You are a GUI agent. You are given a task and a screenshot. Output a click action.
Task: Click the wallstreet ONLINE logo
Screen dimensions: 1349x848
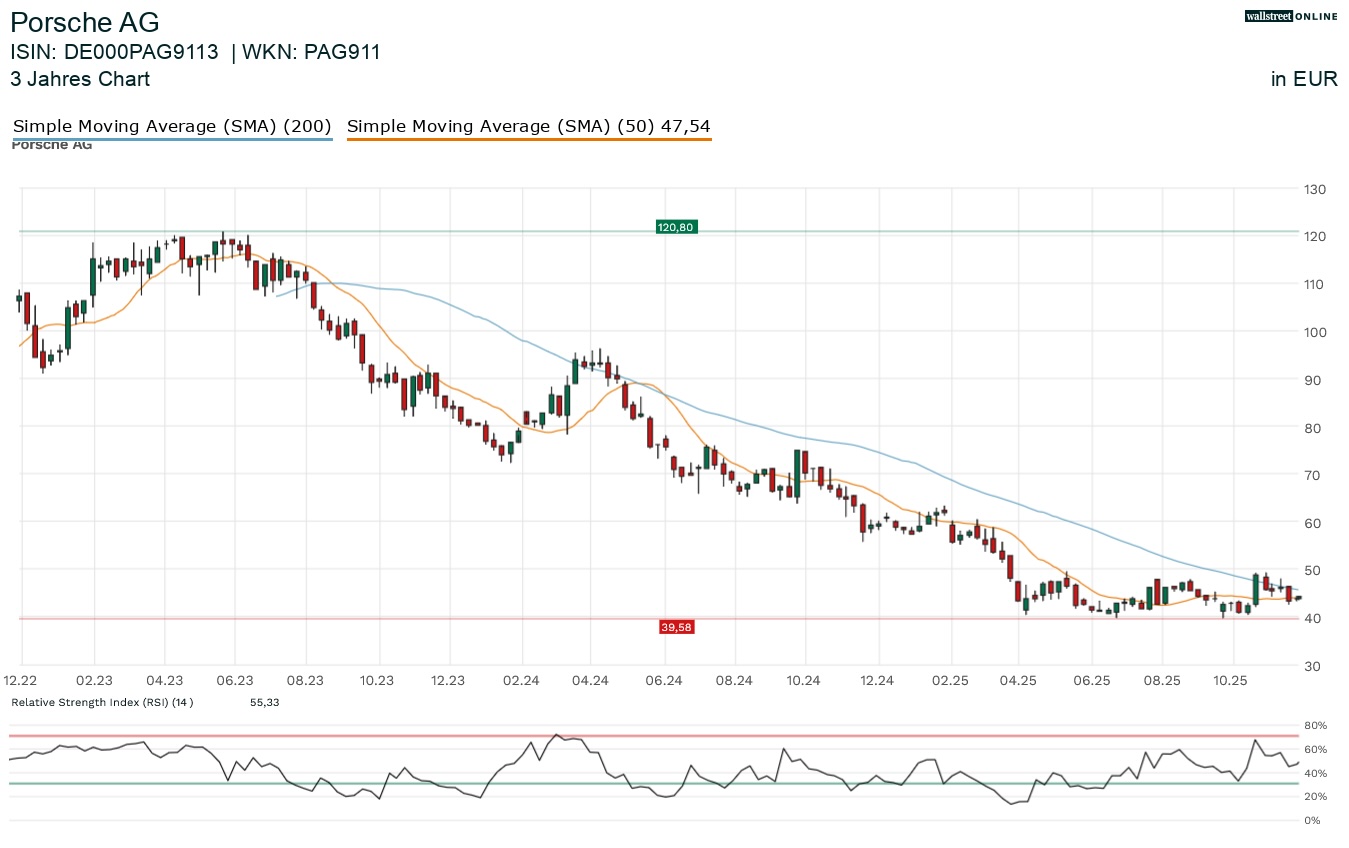pyautogui.click(x=1291, y=16)
